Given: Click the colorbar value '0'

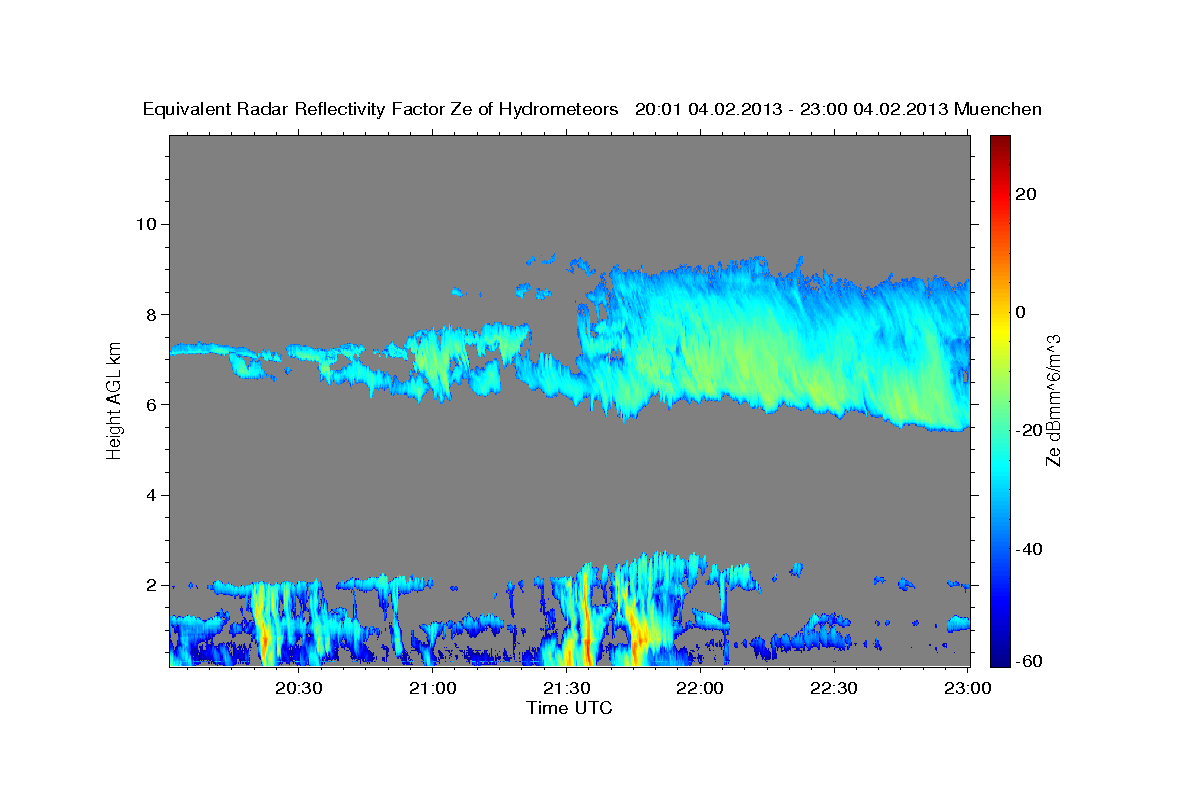Looking at the screenshot, I should point(1021,312).
